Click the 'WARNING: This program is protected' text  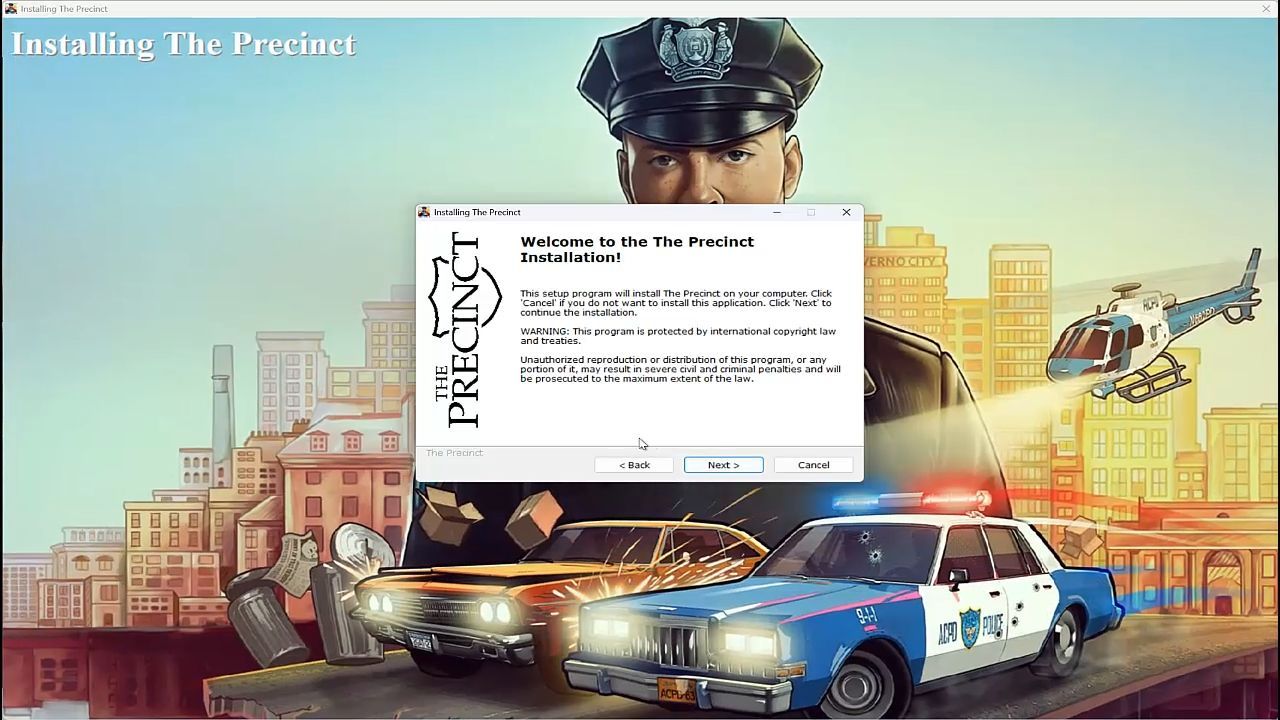pyautogui.click(x=678, y=336)
